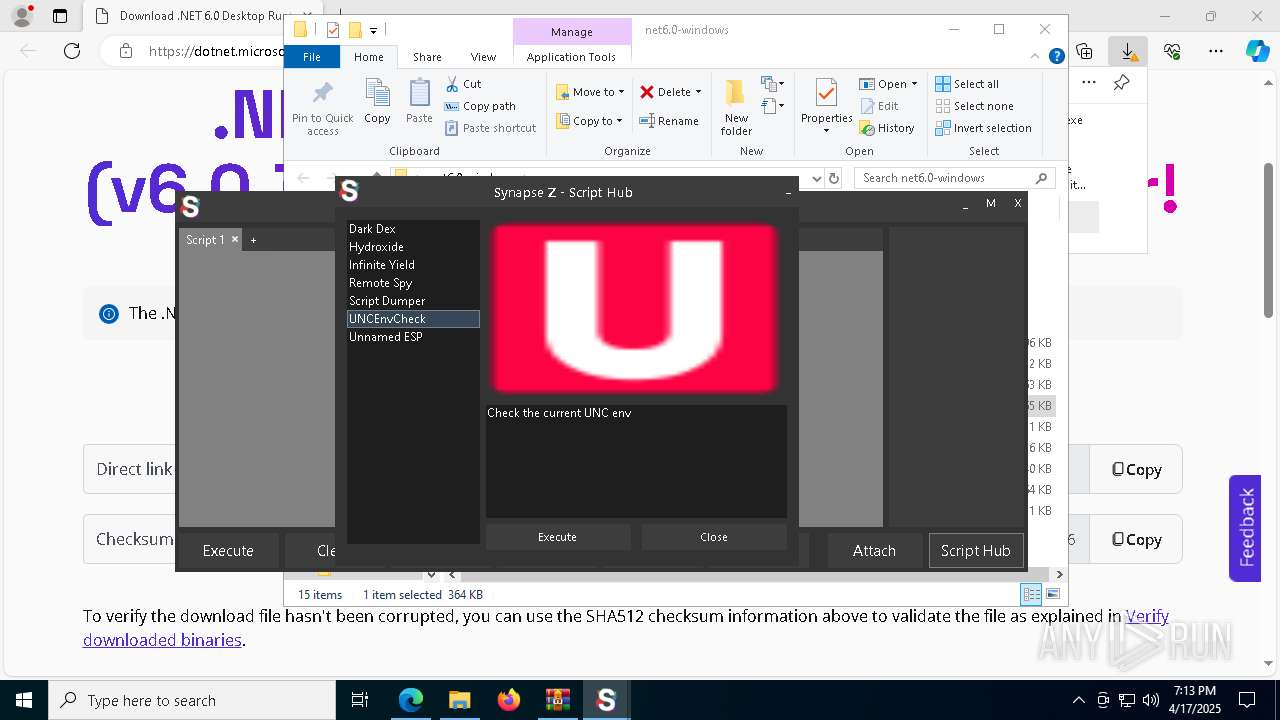
Task: Click the browser refresh button
Action: [x=72, y=50]
